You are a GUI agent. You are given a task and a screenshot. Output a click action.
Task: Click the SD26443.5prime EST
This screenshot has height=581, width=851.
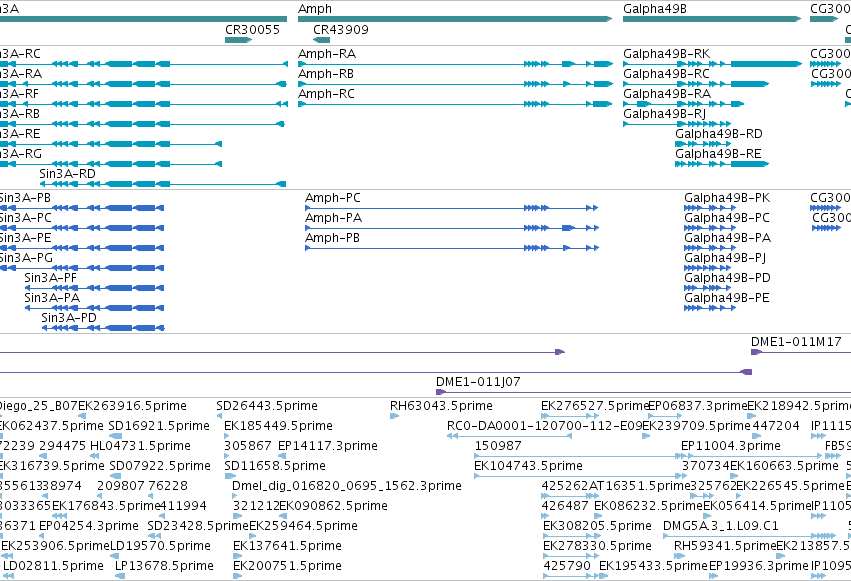pyautogui.click(x=219, y=416)
